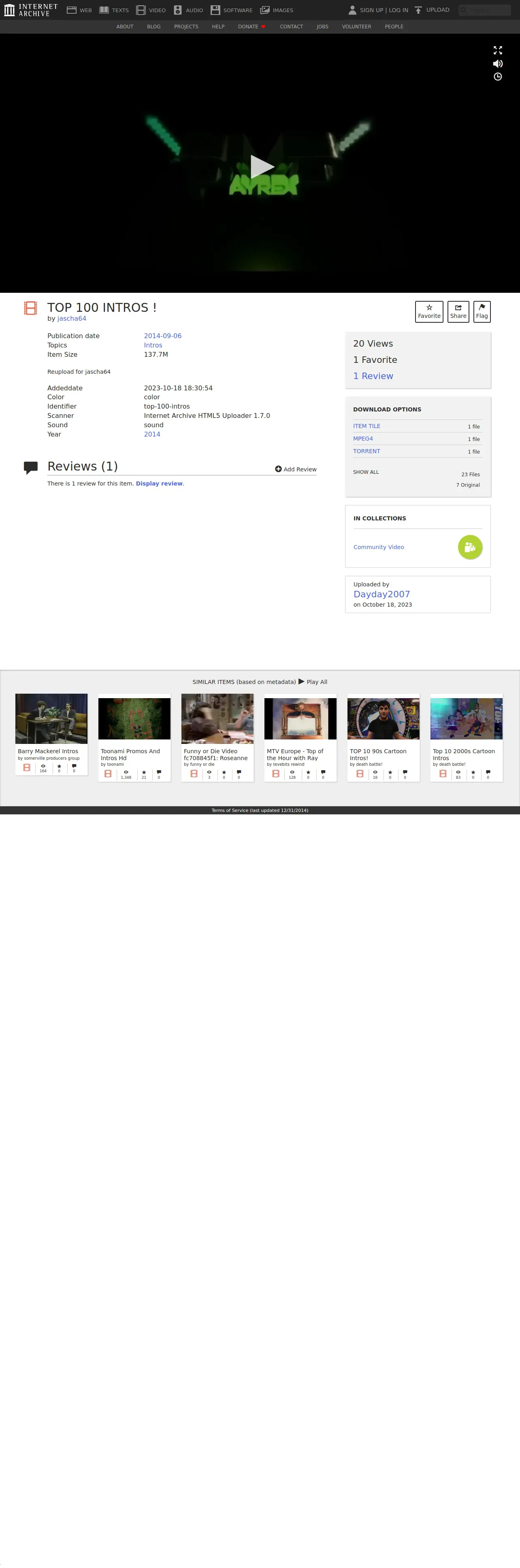Download the MPEG4 file
The height and width of the screenshot is (1568, 520).
click(x=363, y=439)
